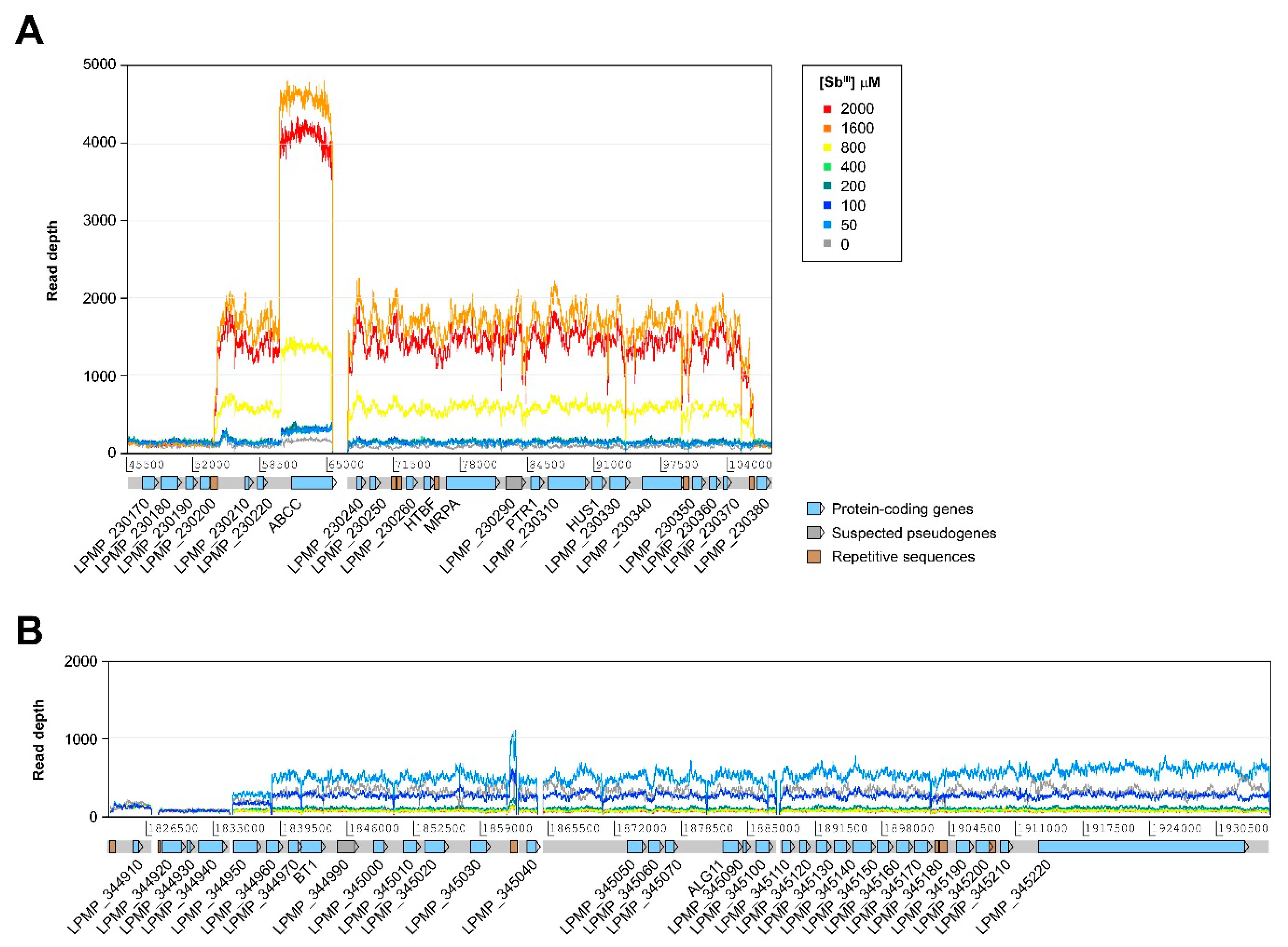Viewport: 1288px width, 947px height.
Task: Click the 1930500 position marker in panel B
Action: point(1243,828)
